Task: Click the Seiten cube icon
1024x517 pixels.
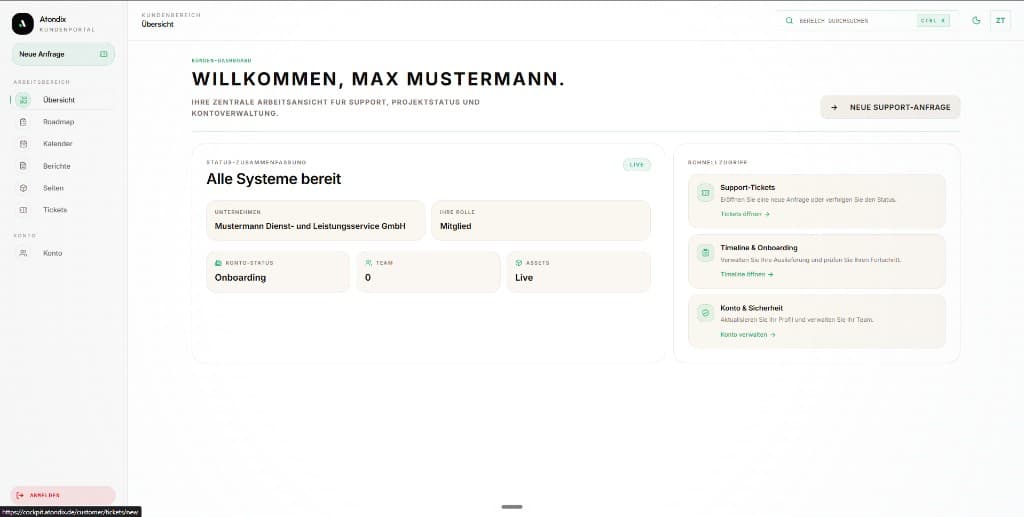Action: tap(24, 188)
